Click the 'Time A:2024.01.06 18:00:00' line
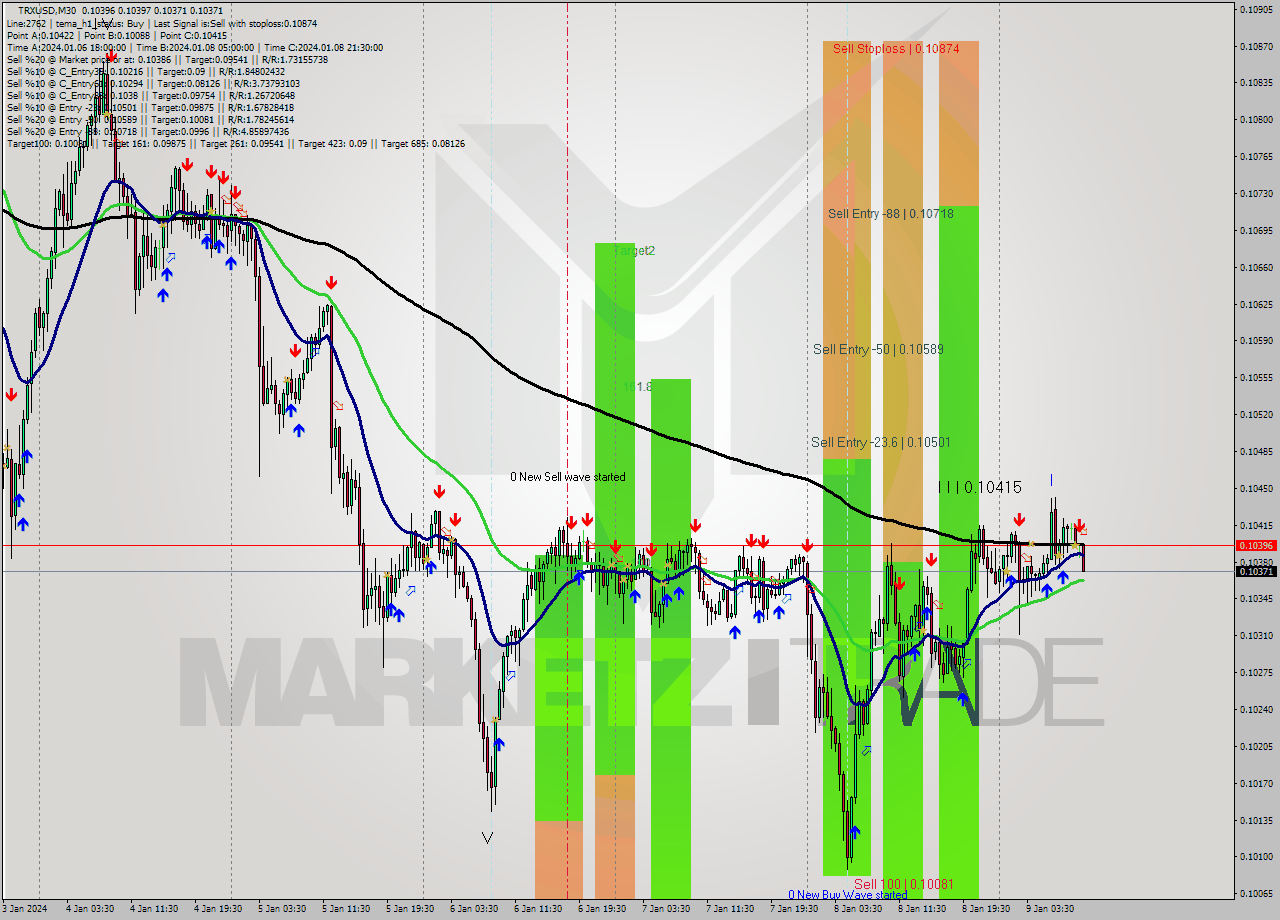Screen dimensions: 1280x920 pyautogui.click(x=66, y=47)
